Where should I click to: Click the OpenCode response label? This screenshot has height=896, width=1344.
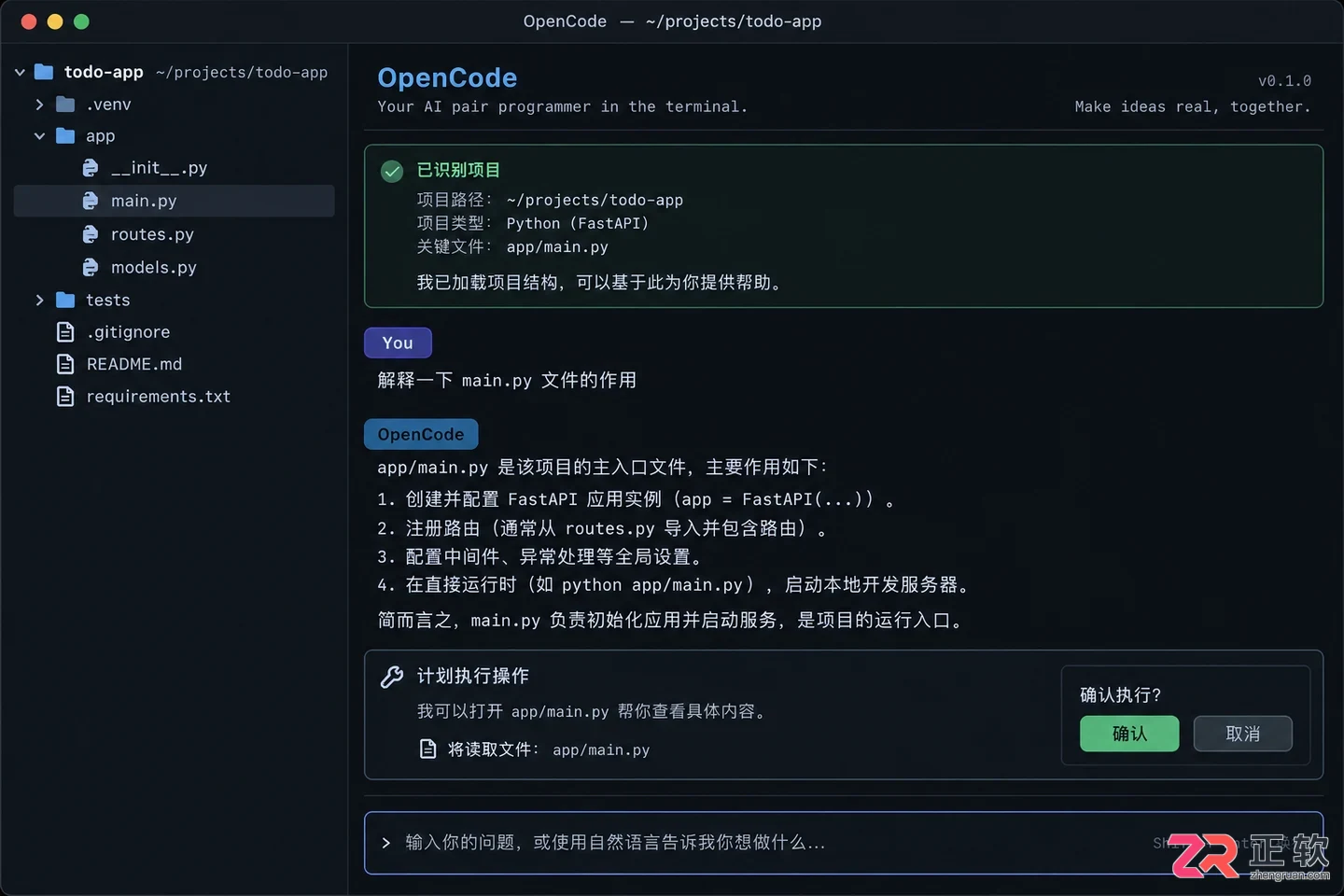pos(421,434)
